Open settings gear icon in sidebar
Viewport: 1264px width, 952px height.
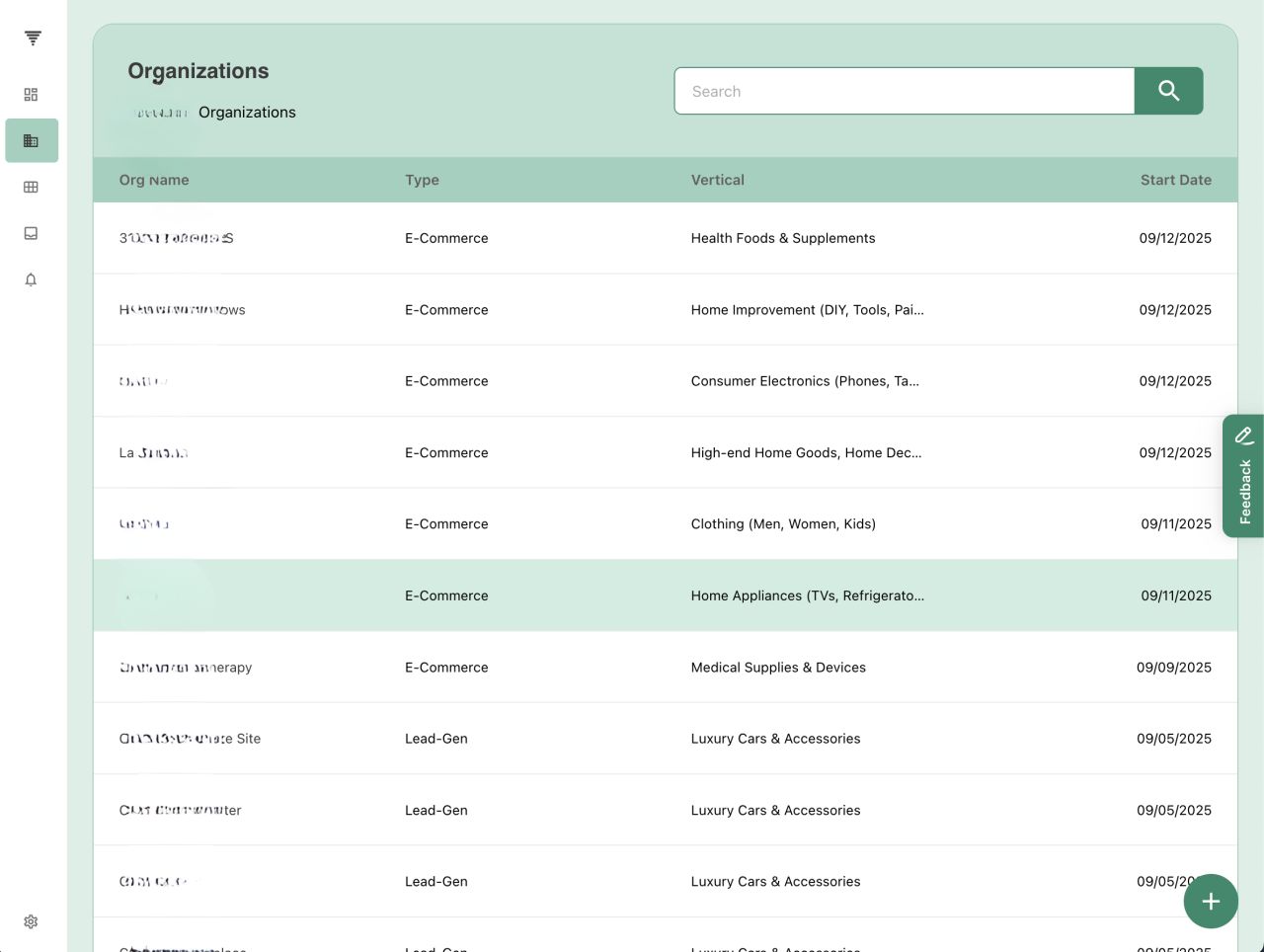pos(31,921)
